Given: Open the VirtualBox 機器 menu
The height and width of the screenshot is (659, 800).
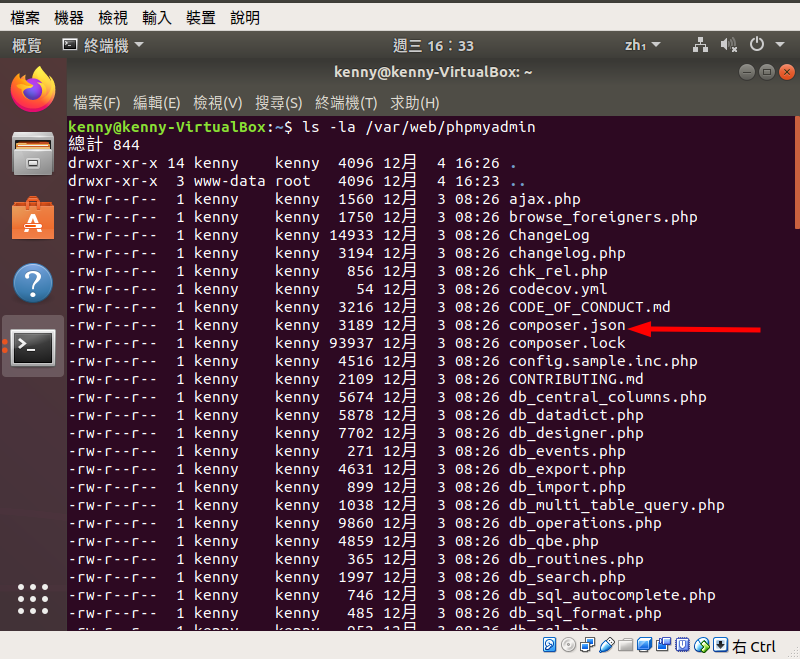Looking at the screenshot, I should coord(69,18).
